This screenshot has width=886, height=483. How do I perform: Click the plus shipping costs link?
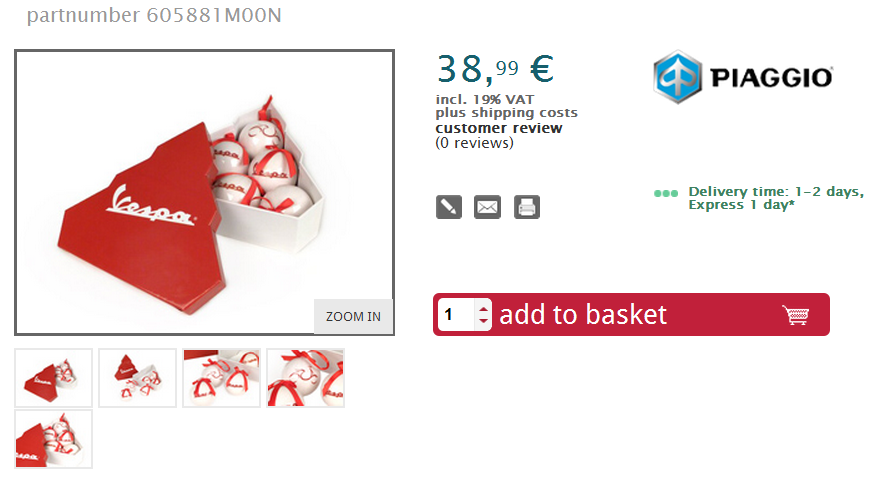click(x=506, y=113)
